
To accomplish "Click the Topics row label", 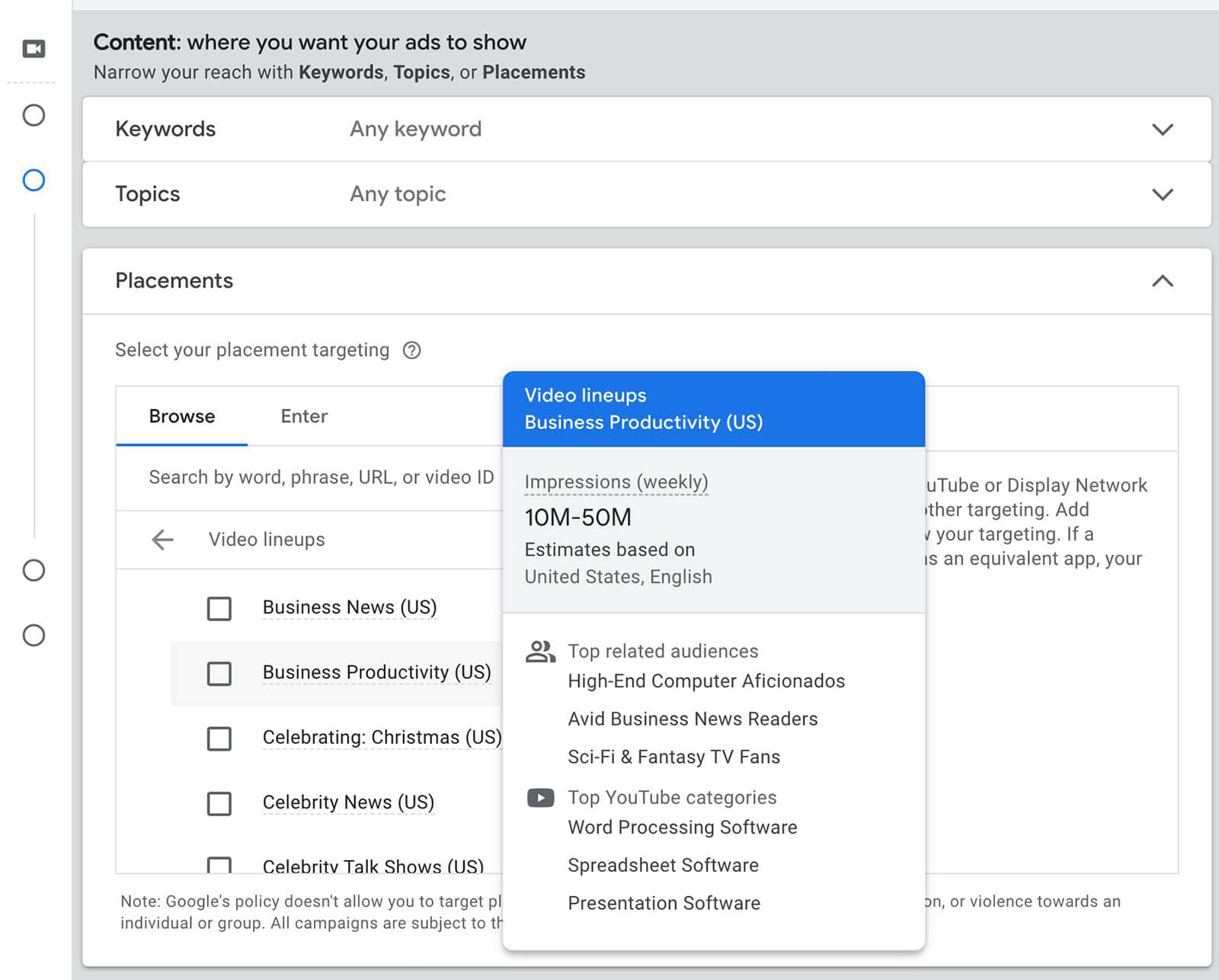I will pyautogui.click(x=147, y=194).
